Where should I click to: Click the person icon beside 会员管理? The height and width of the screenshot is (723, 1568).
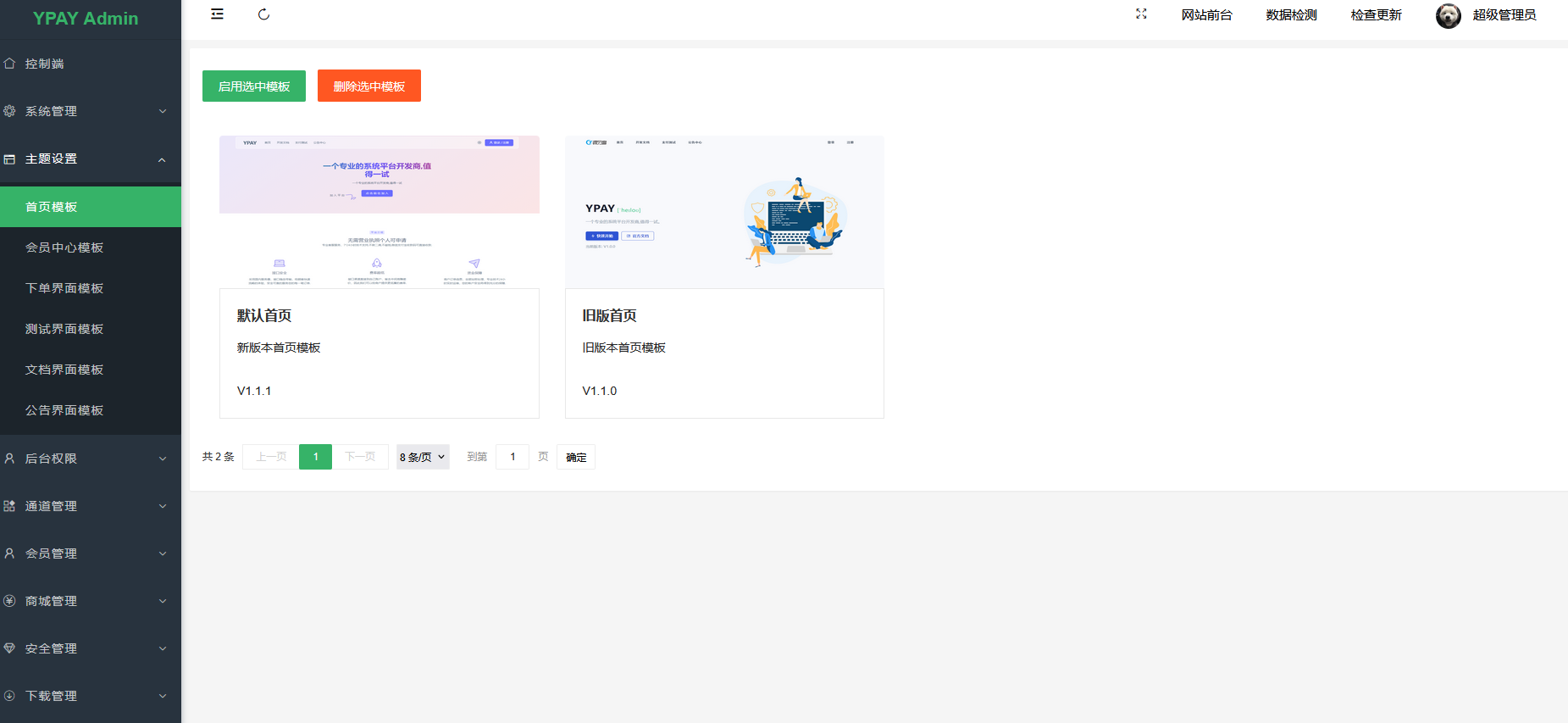9,553
